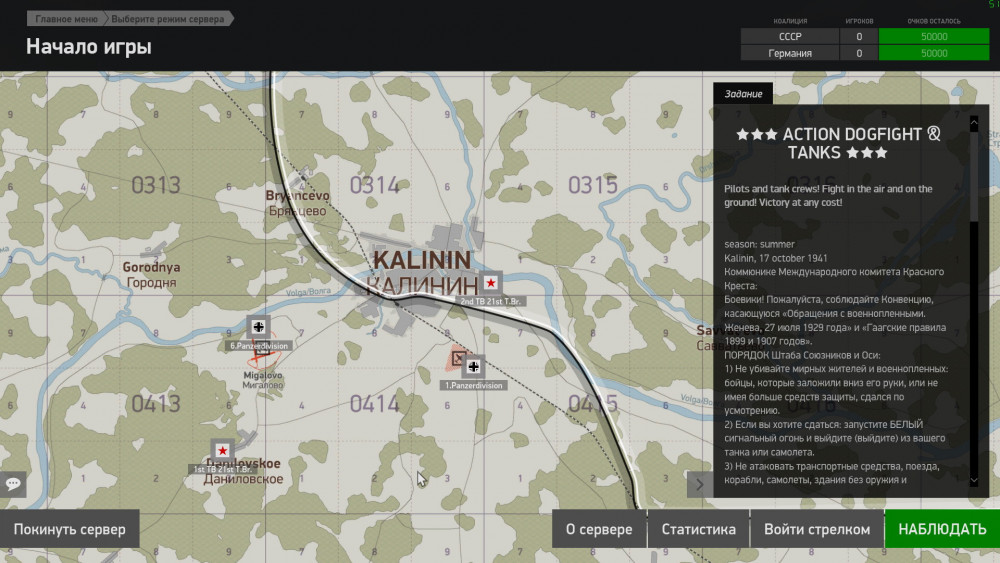Click the "Kalinin, 17 october 1941" line
Viewport: 1000px width, 563px height.
click(776, 258)
